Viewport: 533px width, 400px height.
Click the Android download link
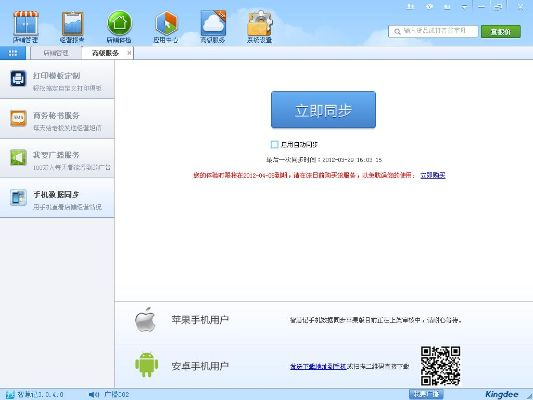tap(318, 366)
